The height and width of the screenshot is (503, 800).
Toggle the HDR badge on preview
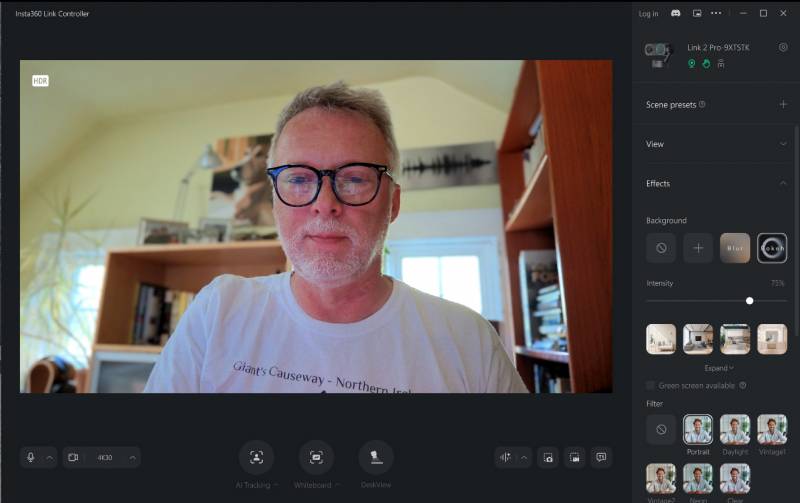point(40,81)
